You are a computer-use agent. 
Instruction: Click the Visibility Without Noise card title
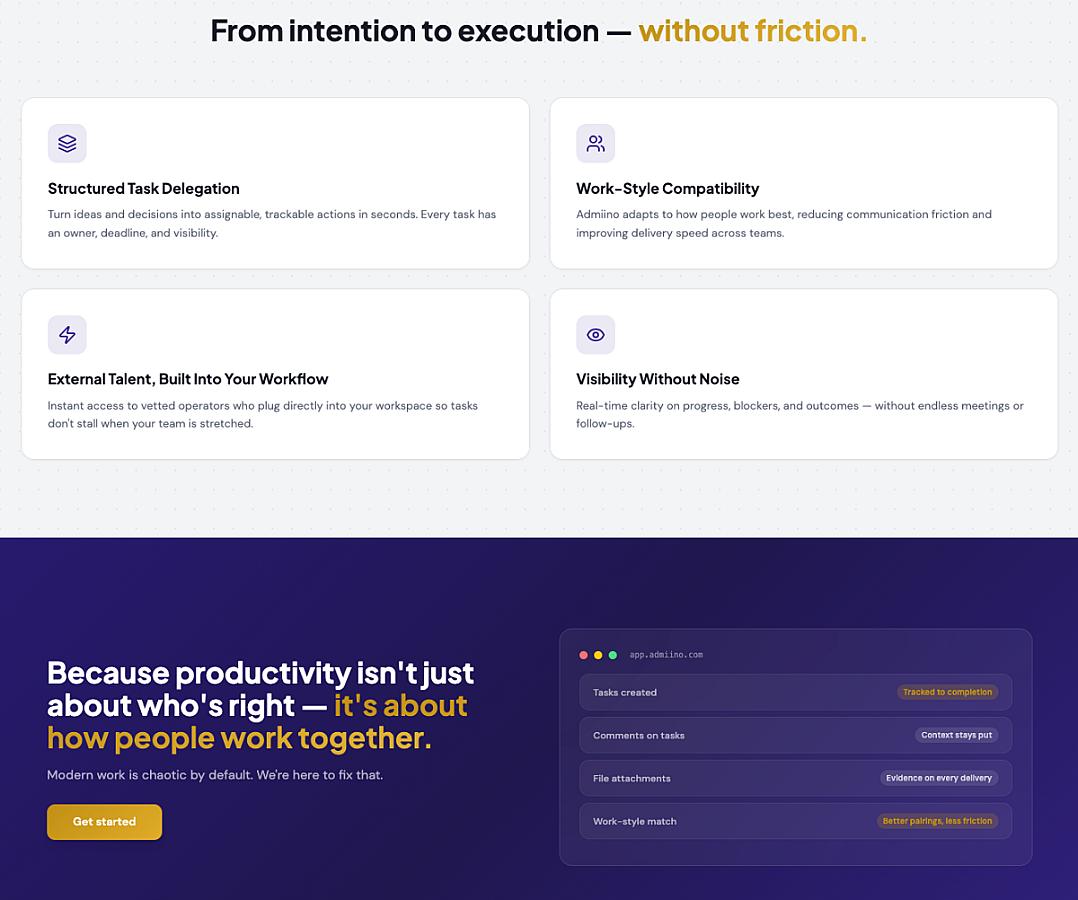coord(658,380)
